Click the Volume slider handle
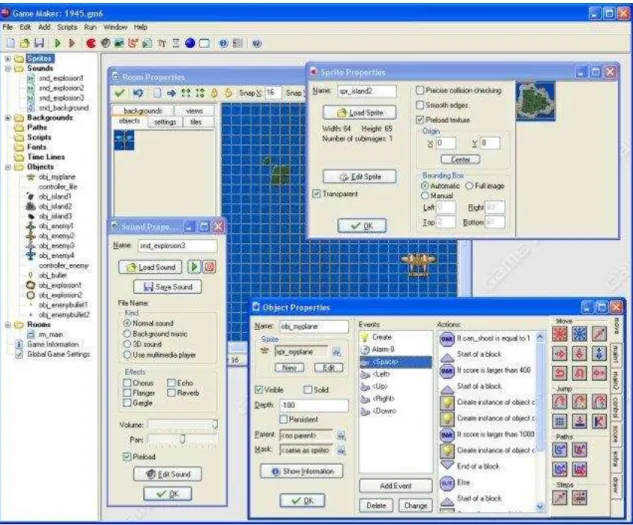 [215, 424]
